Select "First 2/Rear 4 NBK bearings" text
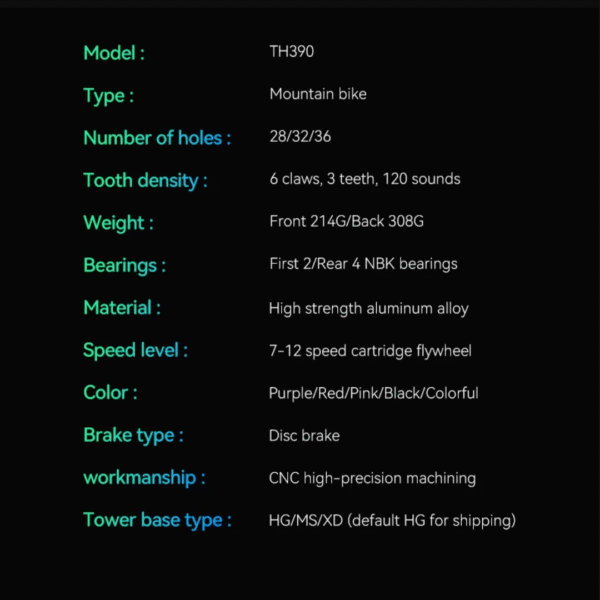This screenshot has height=600, width=600. coord(363,264)
